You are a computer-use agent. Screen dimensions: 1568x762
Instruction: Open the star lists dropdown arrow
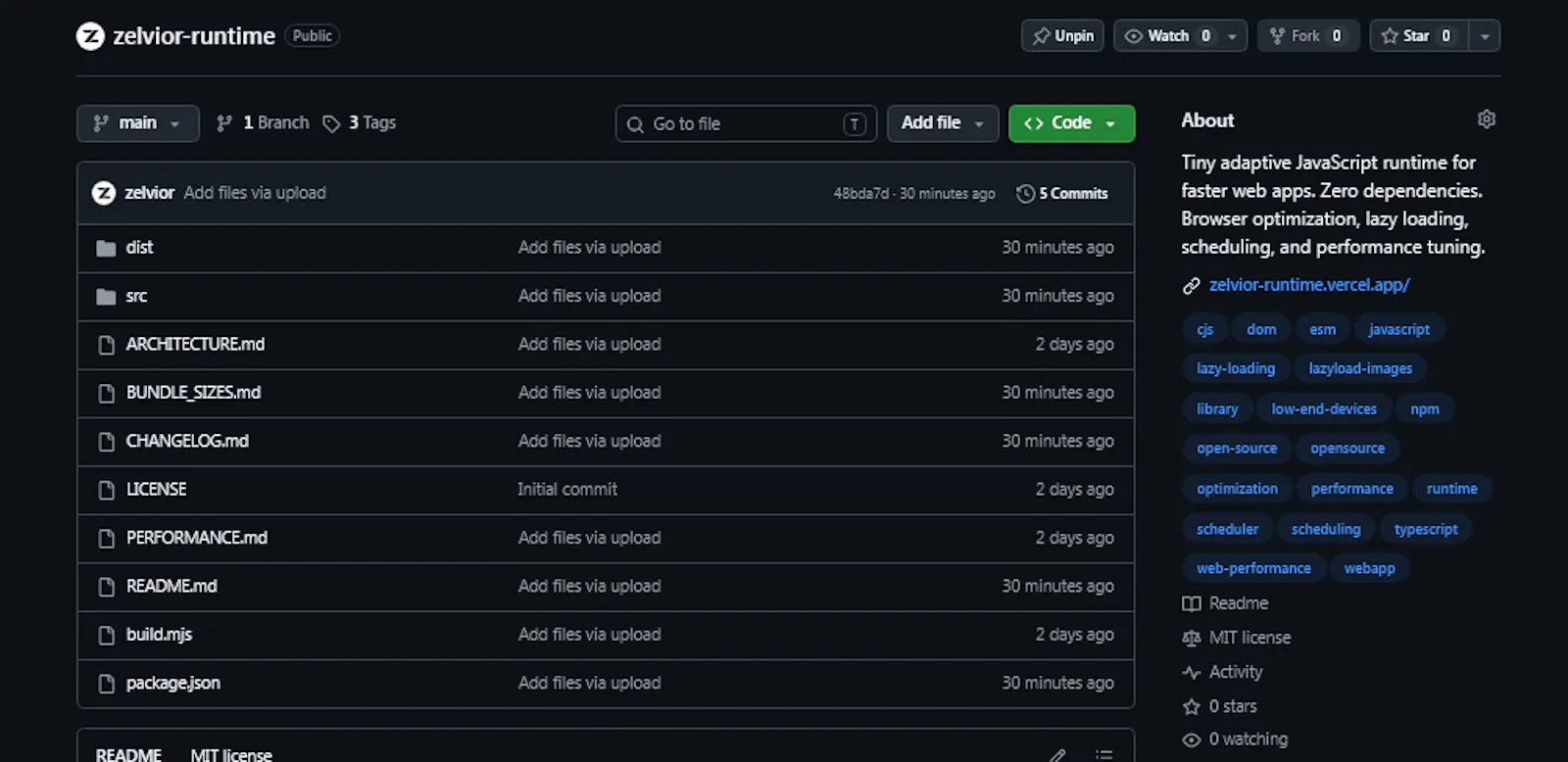[1485, 36]
